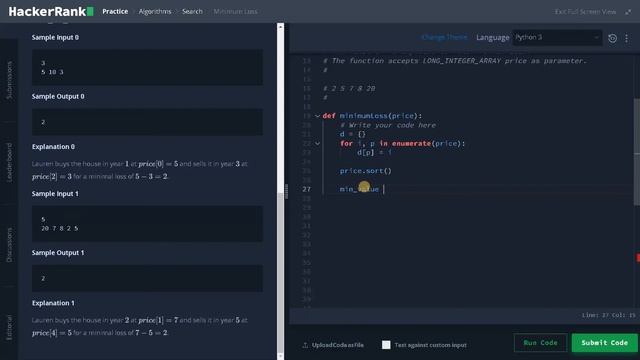Click Exit Full Screen View link
The image size is (640, 360).
585,12
